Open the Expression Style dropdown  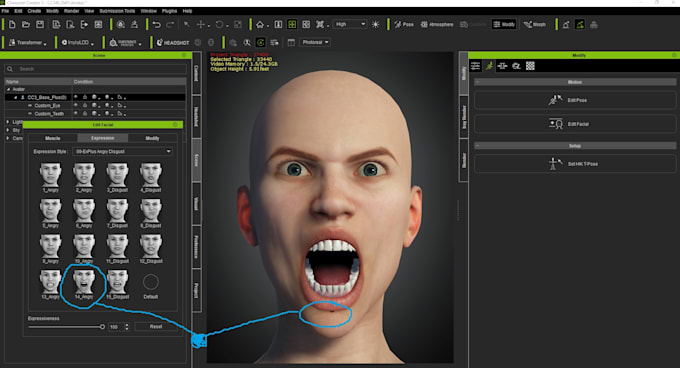122,151
